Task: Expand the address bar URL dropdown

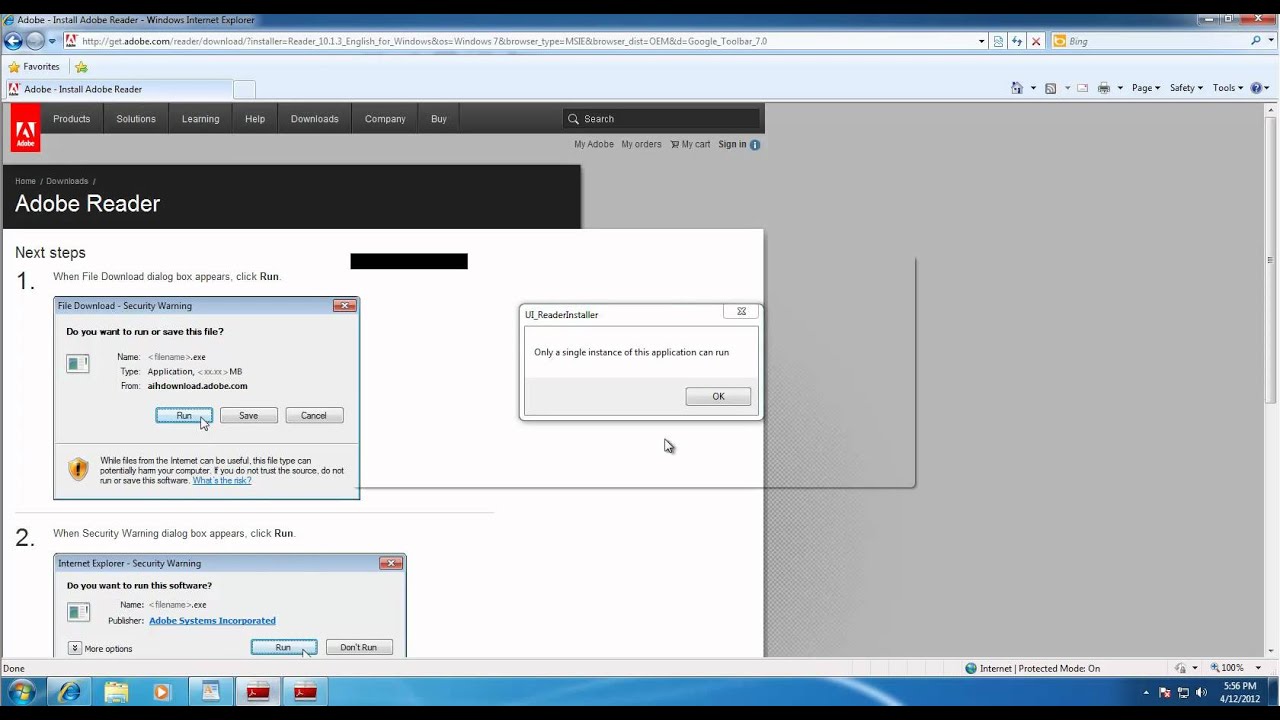Action: (x=981, y=41)
